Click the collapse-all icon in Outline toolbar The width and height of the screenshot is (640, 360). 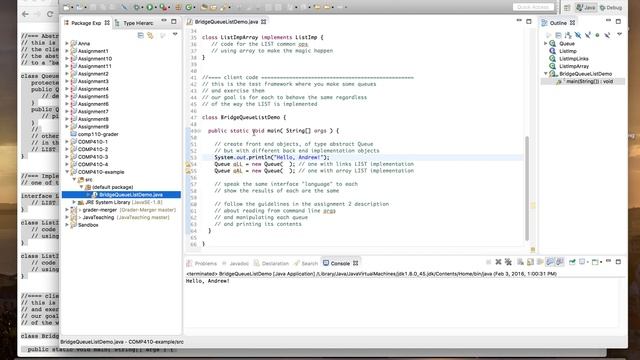coord(558,36)
